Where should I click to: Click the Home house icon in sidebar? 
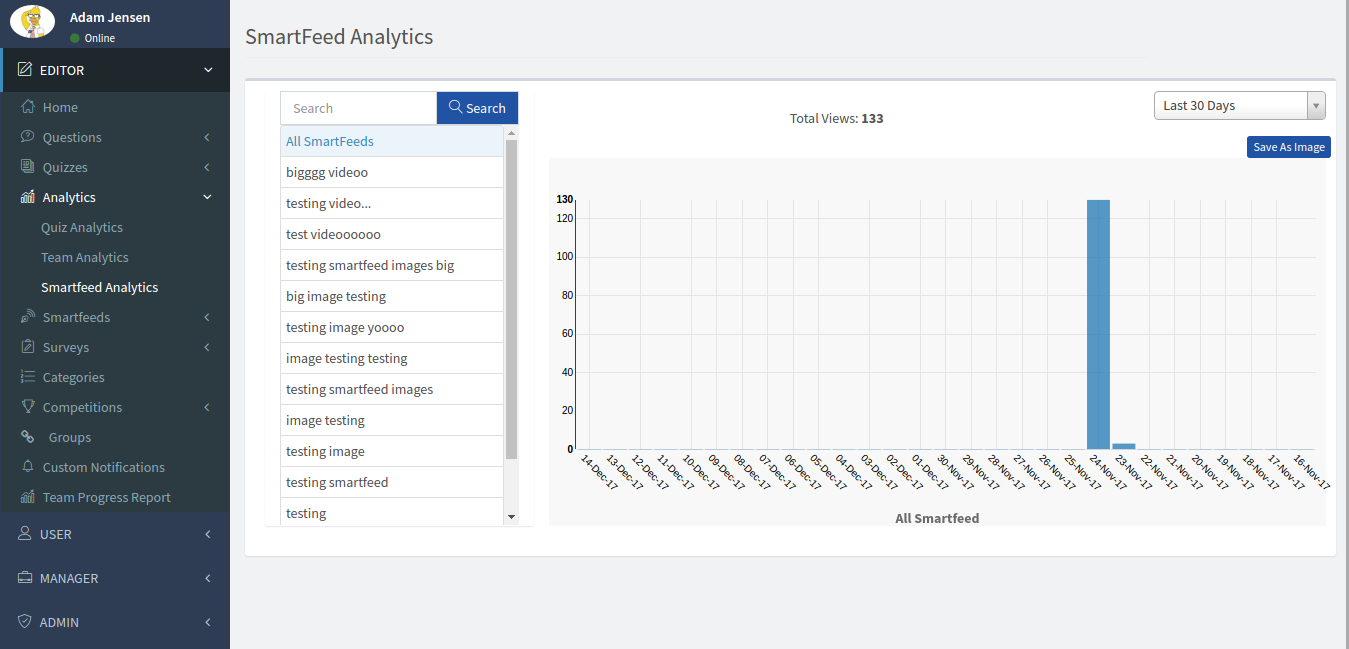pyautogui.click(x=28, y=107)
